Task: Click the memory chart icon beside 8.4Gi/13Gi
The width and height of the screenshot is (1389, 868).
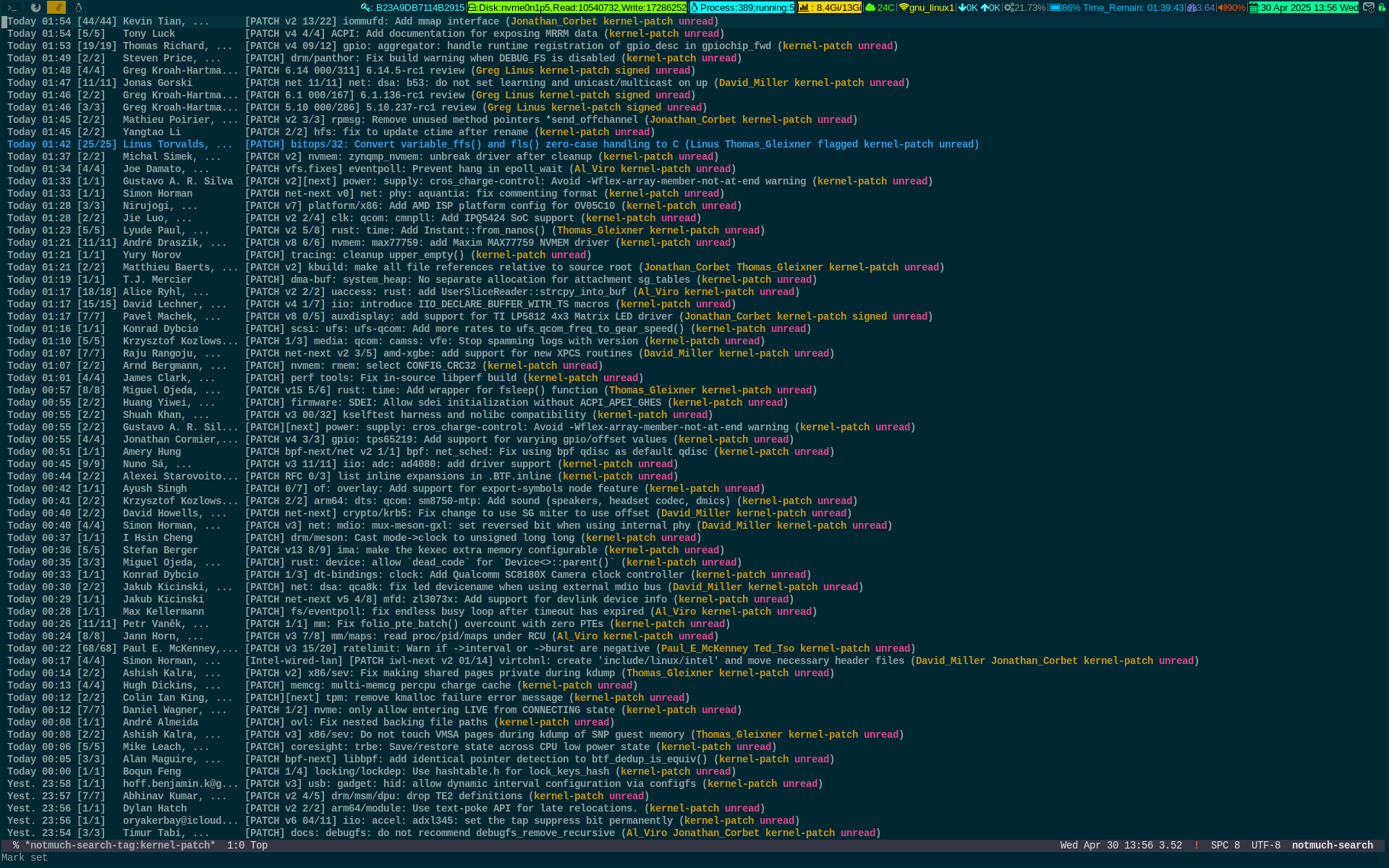Action: pyautogui.click(x=804, y=7)
